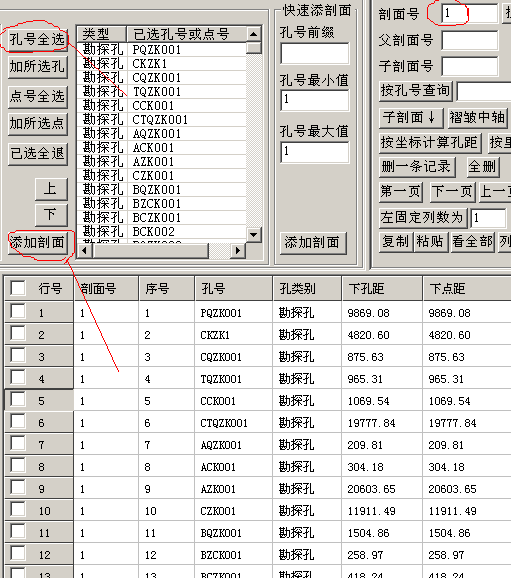Click the 孔号前缀 input field
The image size is (511, 578).
314,53
